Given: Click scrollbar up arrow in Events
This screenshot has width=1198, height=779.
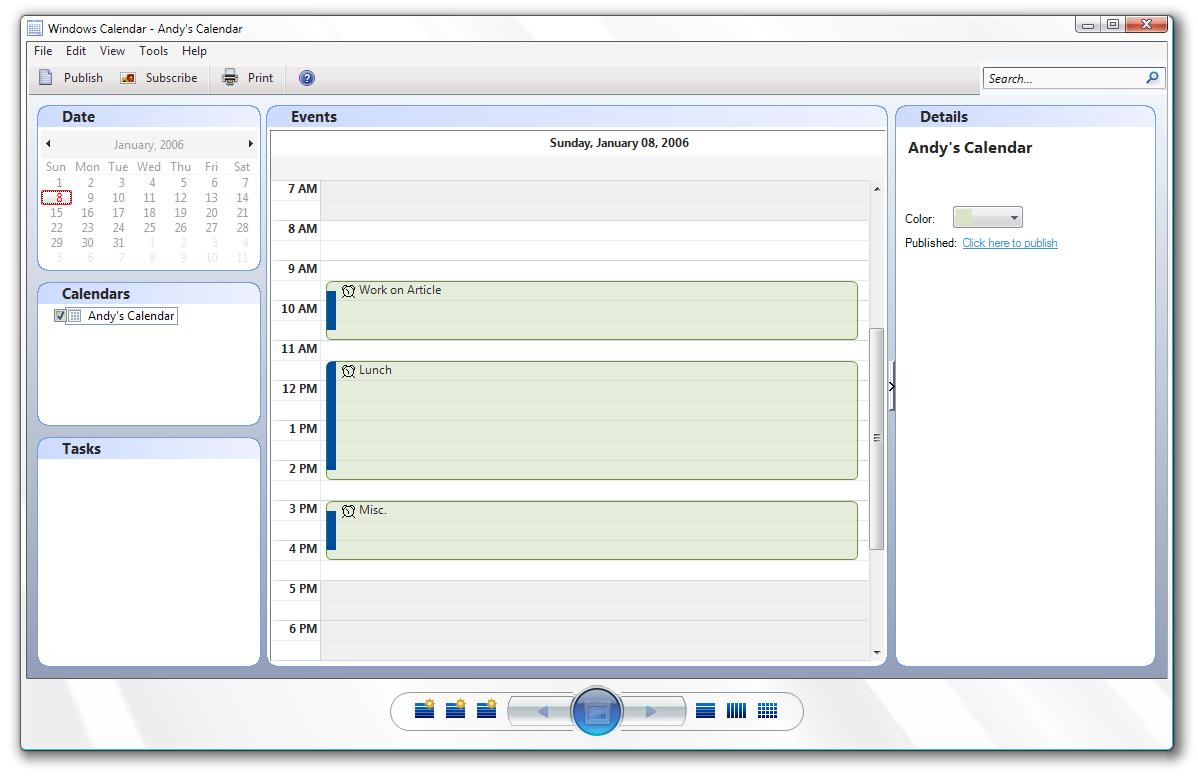Looking at the screenshot, I should pyautogui.click(x=877, y=189).
